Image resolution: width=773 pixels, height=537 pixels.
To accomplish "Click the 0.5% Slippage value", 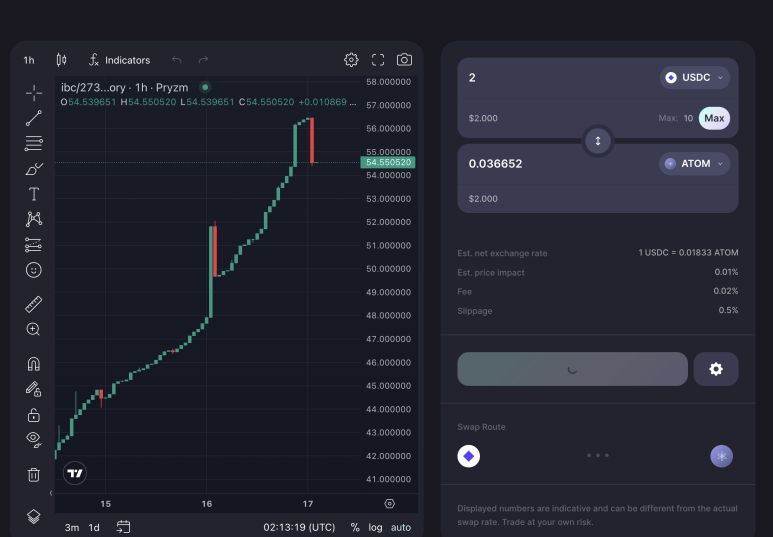I will point(728,310).
